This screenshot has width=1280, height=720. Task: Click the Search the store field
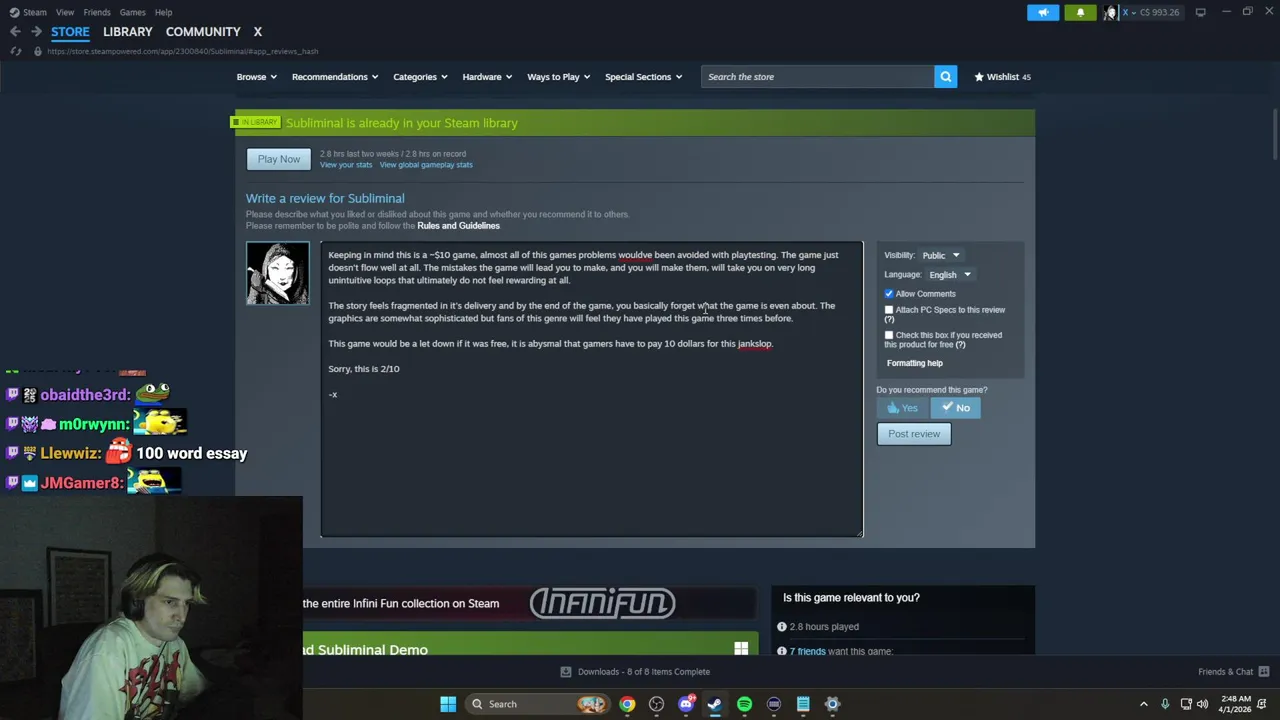(x=817, y=77)
